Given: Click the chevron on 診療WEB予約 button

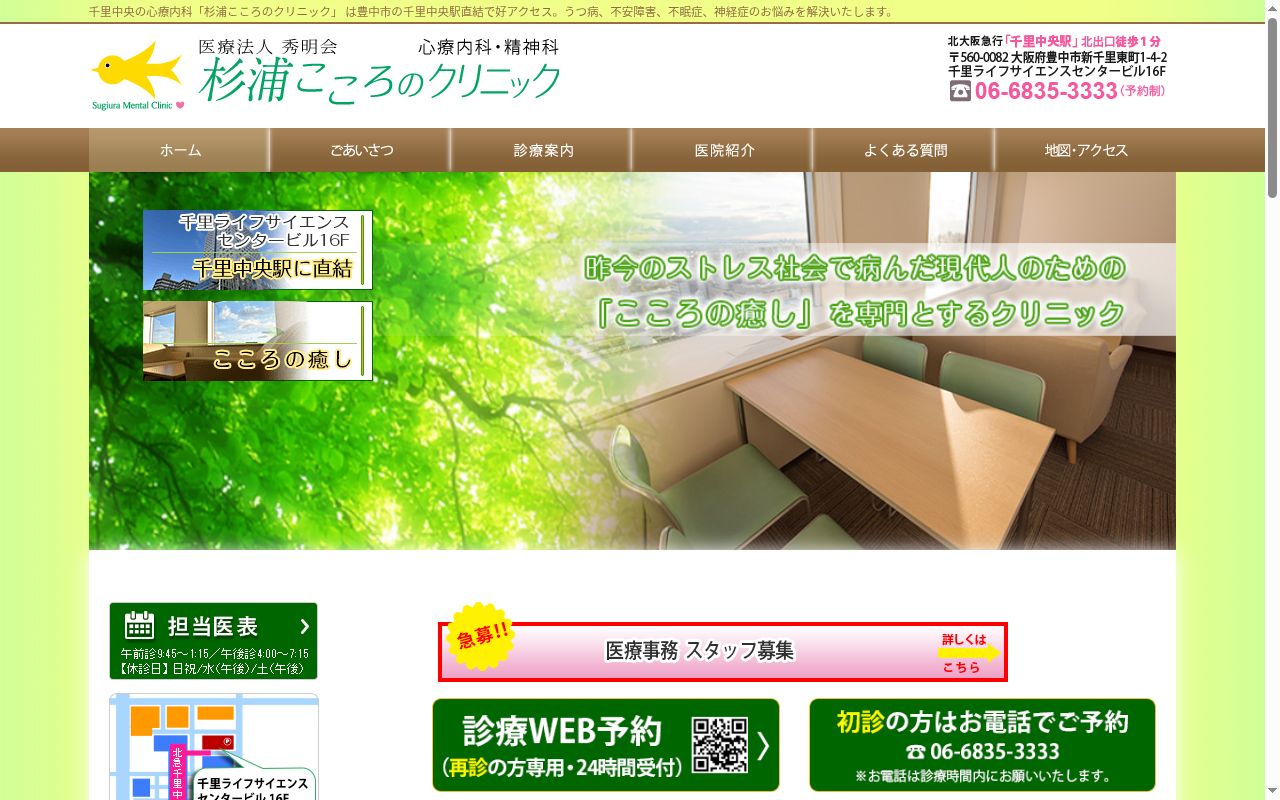Looking at the screenshot, I should pyautogui.click(x=763, y=746).
